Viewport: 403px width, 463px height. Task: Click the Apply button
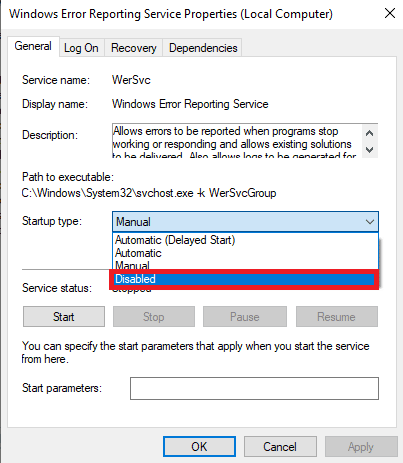click(361, 447)
